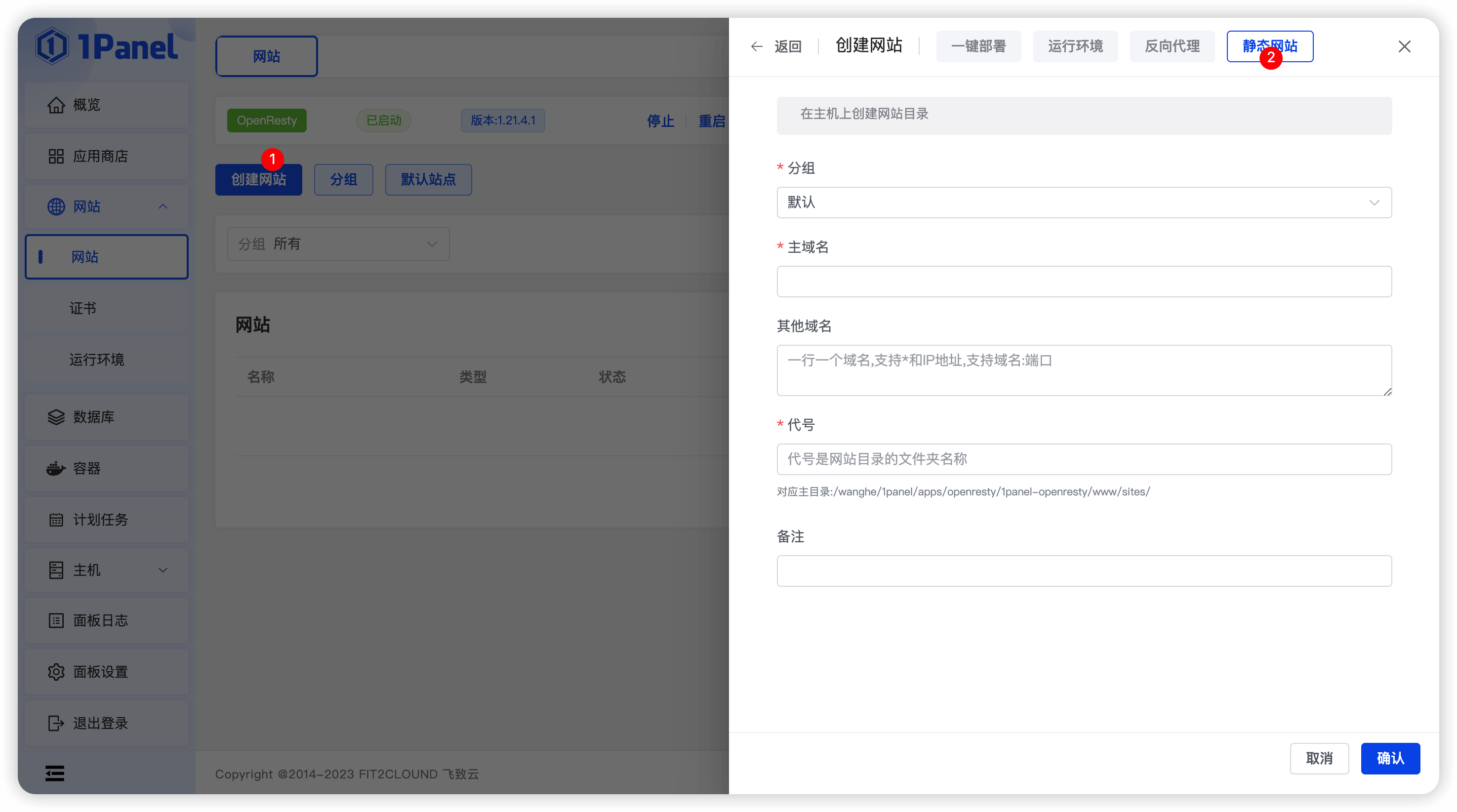The image size is (1457, 812).
Task: Click the 确认 confirm button
Action: click(1390, 758)
